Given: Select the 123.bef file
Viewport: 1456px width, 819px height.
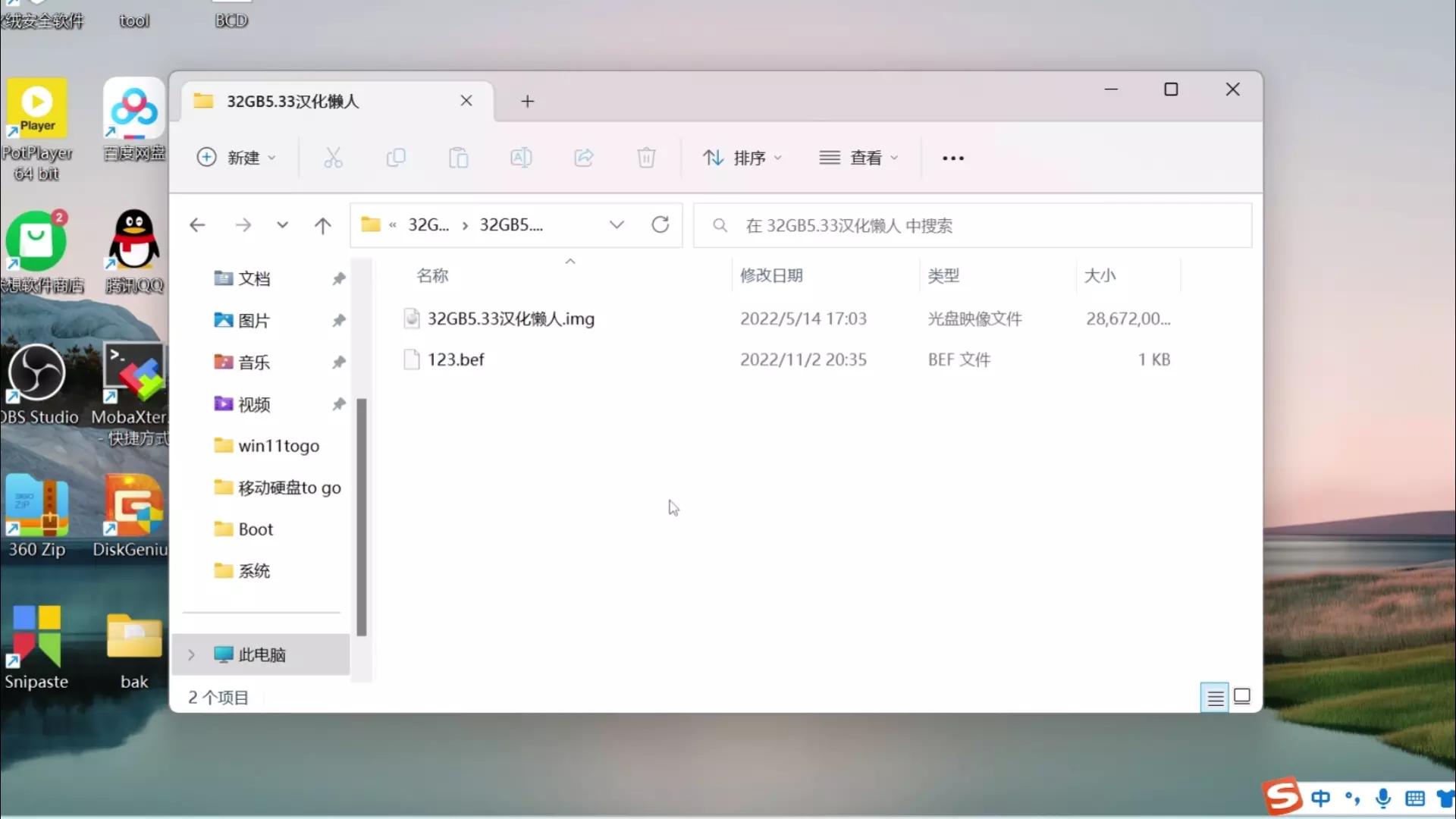Looking at the screenshot, I should (455, 359).
